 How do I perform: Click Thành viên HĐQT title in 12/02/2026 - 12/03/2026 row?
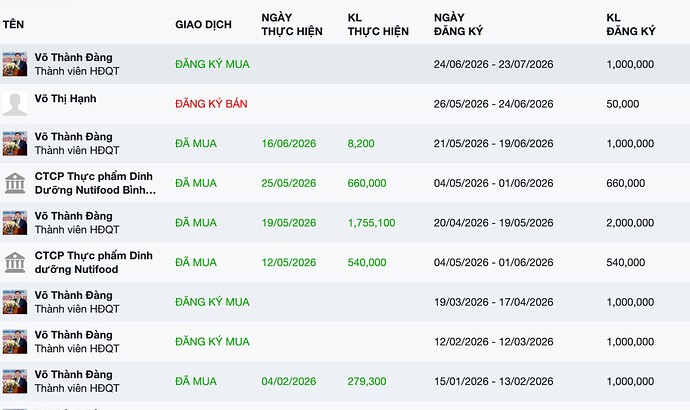click(x=77, y=348)
